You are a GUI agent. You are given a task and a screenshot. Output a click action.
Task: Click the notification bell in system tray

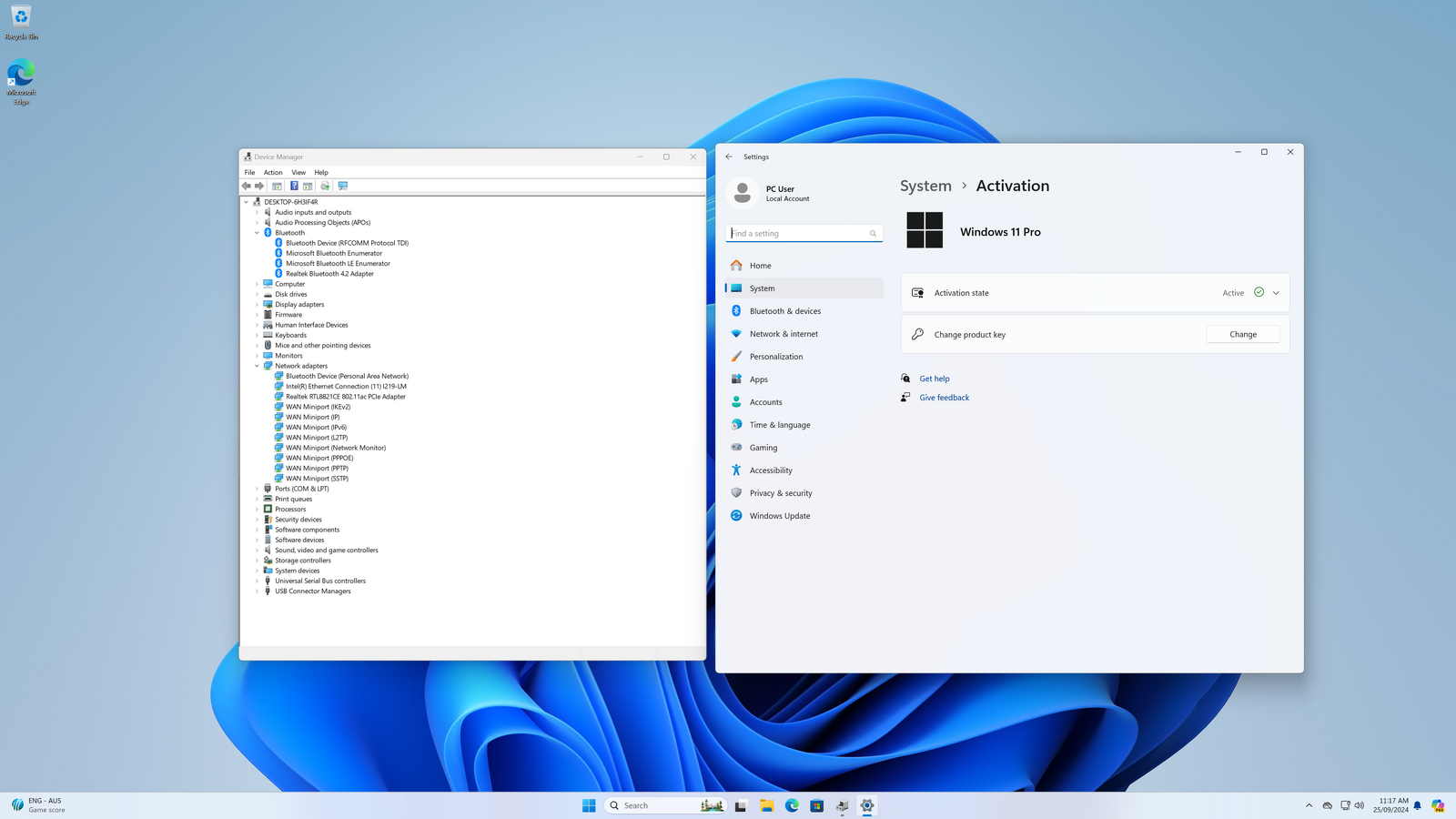click(1417, 805)
